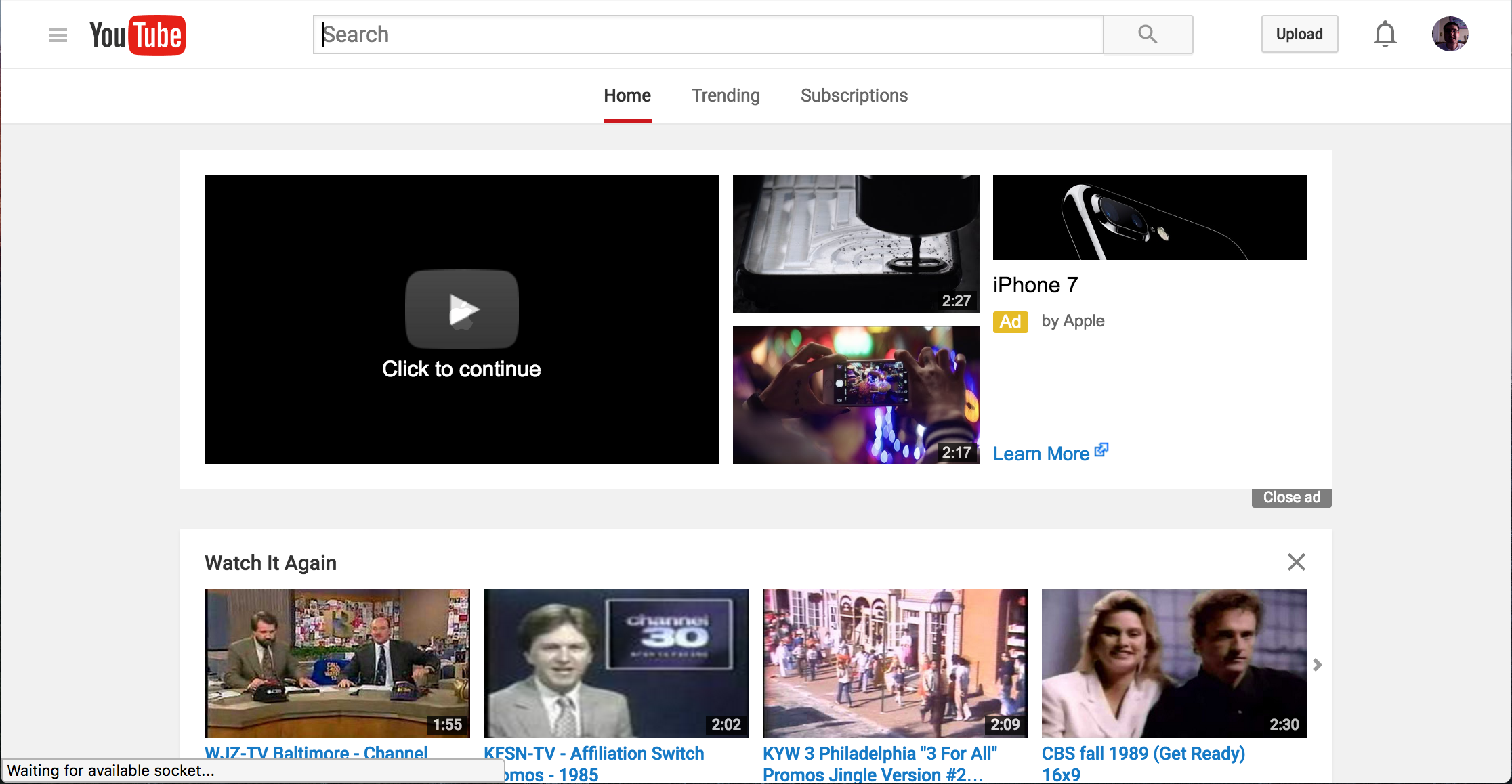This screenshot has height=784, width=1512.
Task: Click the Click to continue text
Action: pyautogui.click(x=461, y=369)
